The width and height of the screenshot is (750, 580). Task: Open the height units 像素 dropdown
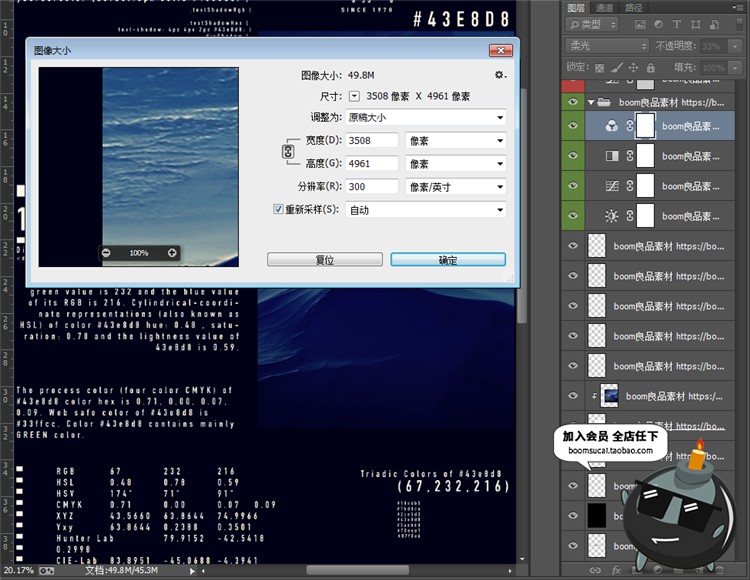[456, 164]
